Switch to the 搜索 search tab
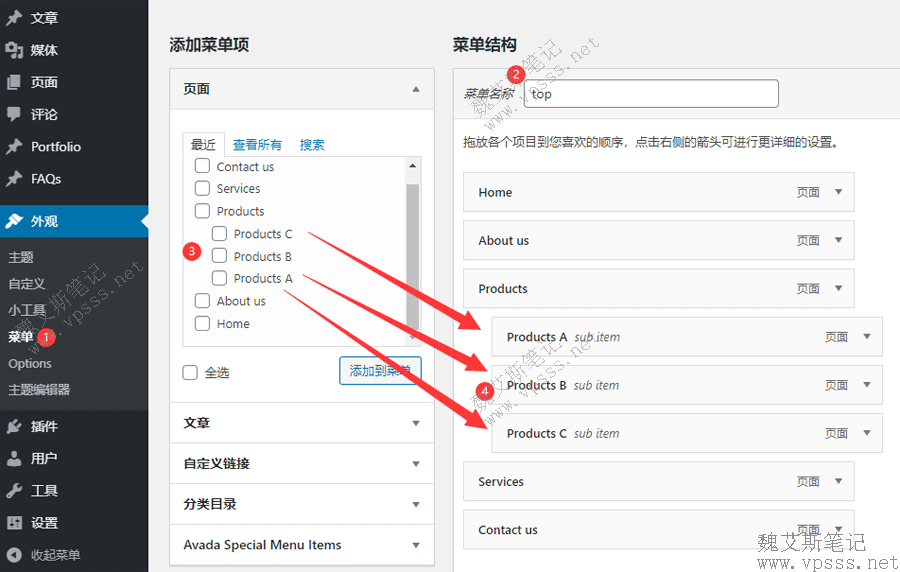The image size is (900, 572). (x=312, y=145)
